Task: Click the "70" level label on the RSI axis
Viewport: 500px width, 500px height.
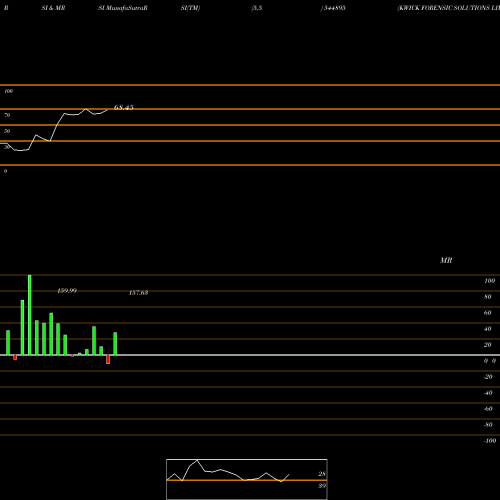Action: point(7,115)
